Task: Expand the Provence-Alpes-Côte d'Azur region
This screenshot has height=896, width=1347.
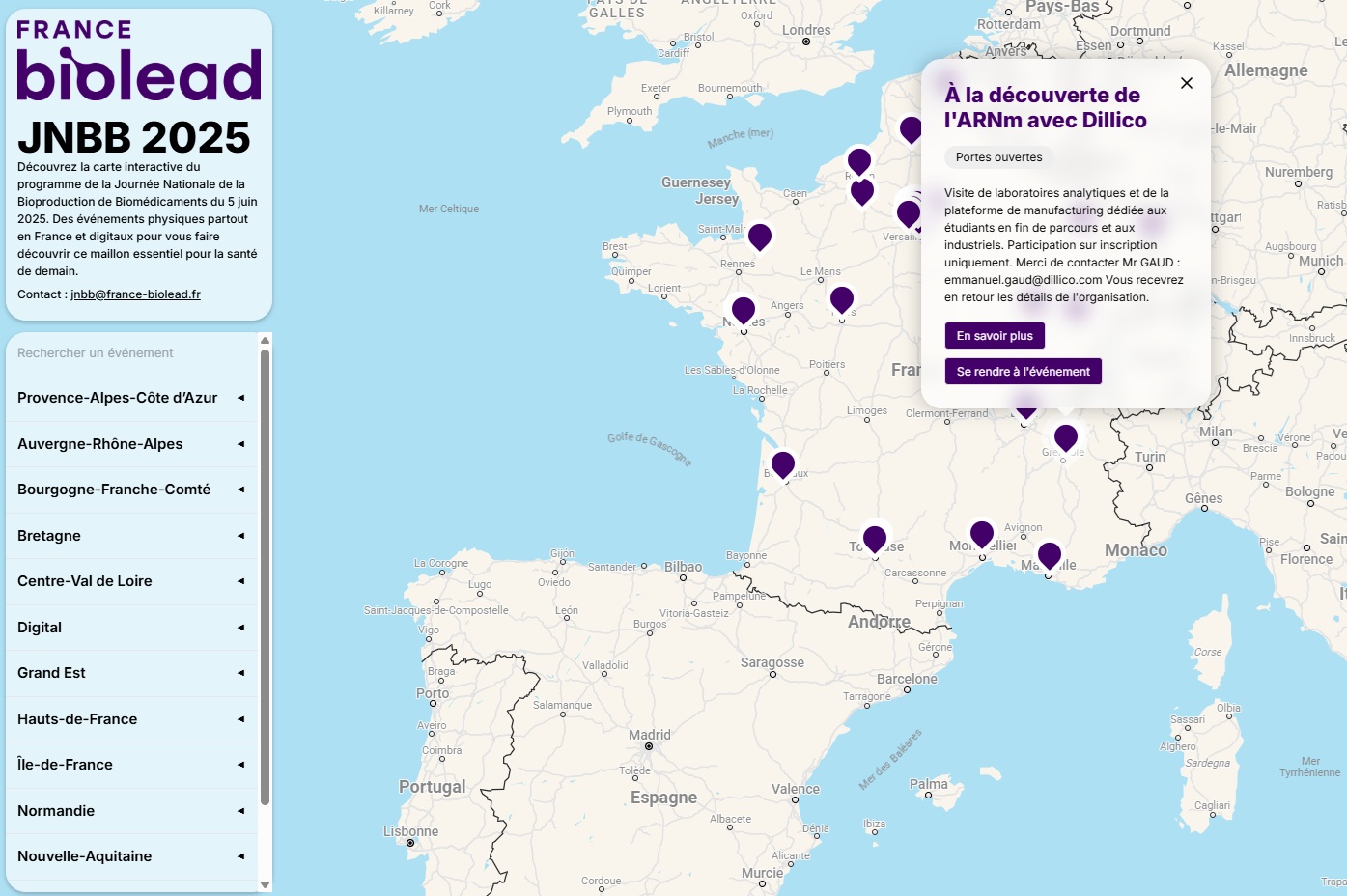Action: [132, 398]
